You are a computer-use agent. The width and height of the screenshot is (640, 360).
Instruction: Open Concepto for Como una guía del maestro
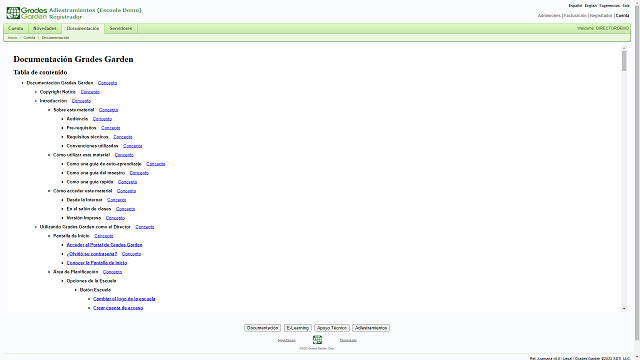click(x=139, y=173)
